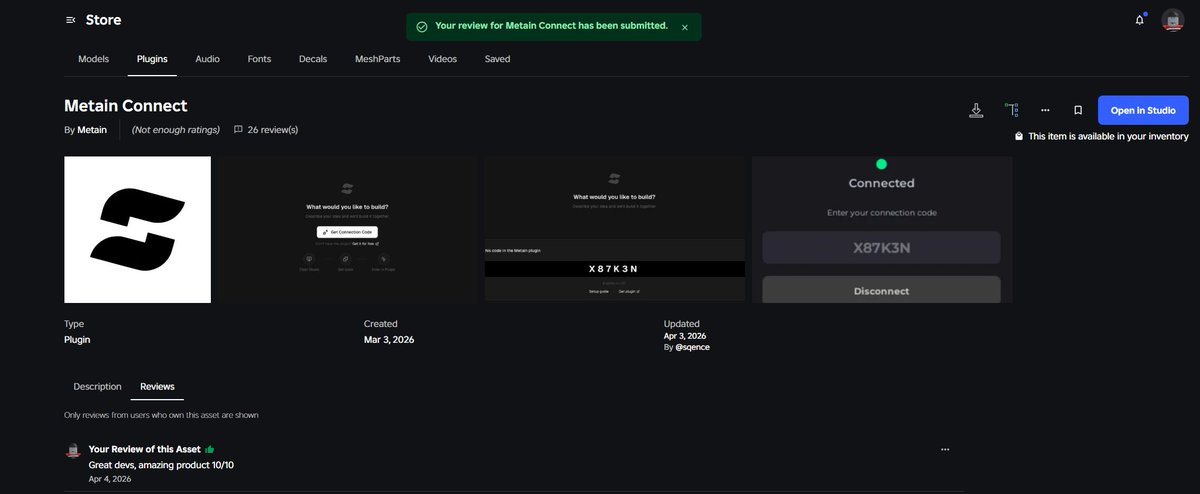Open the Saved tab

tap(498, 59)
